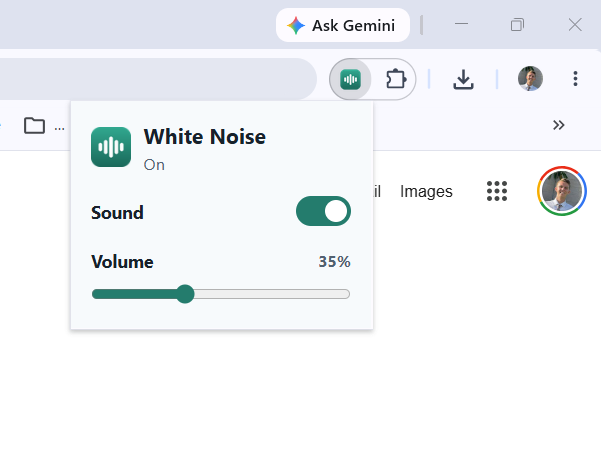Image resolution: width=601 pixels, height=452 pixels.
Task: Minimize the Chrome window
Action: [x=461, y=24]
